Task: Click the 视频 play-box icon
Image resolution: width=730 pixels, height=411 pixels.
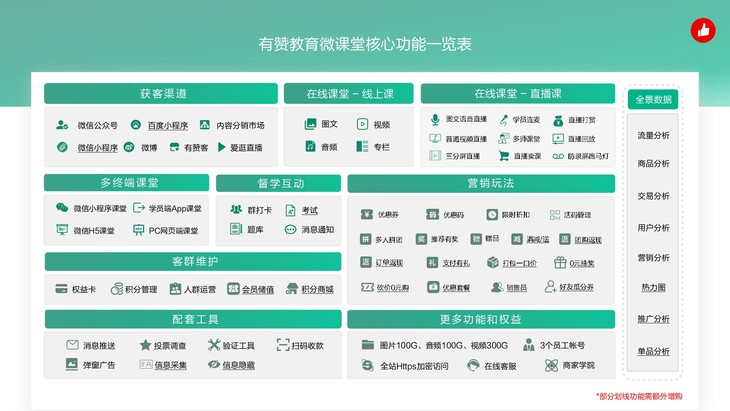Action: pos(362,124)
